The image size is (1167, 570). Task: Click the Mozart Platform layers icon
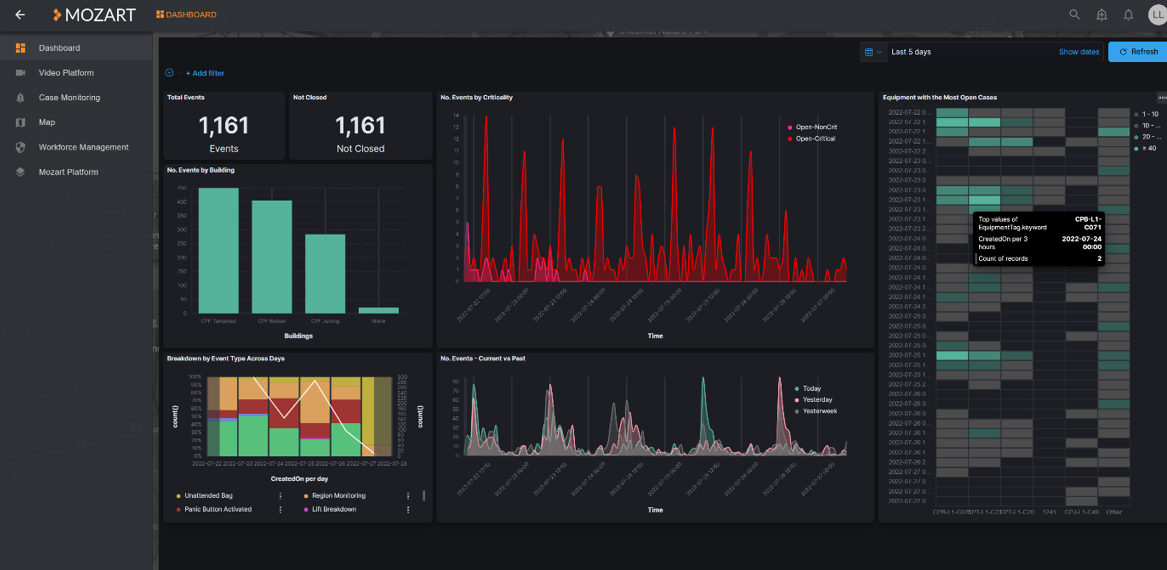coord(20,172)
